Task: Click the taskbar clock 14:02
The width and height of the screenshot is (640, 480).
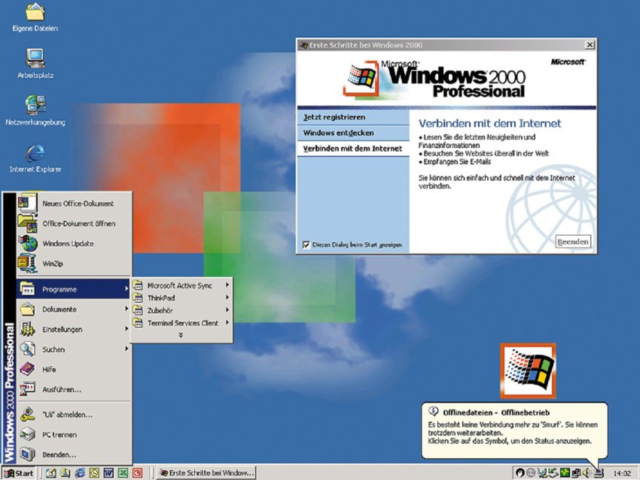Action: [622, 473]
